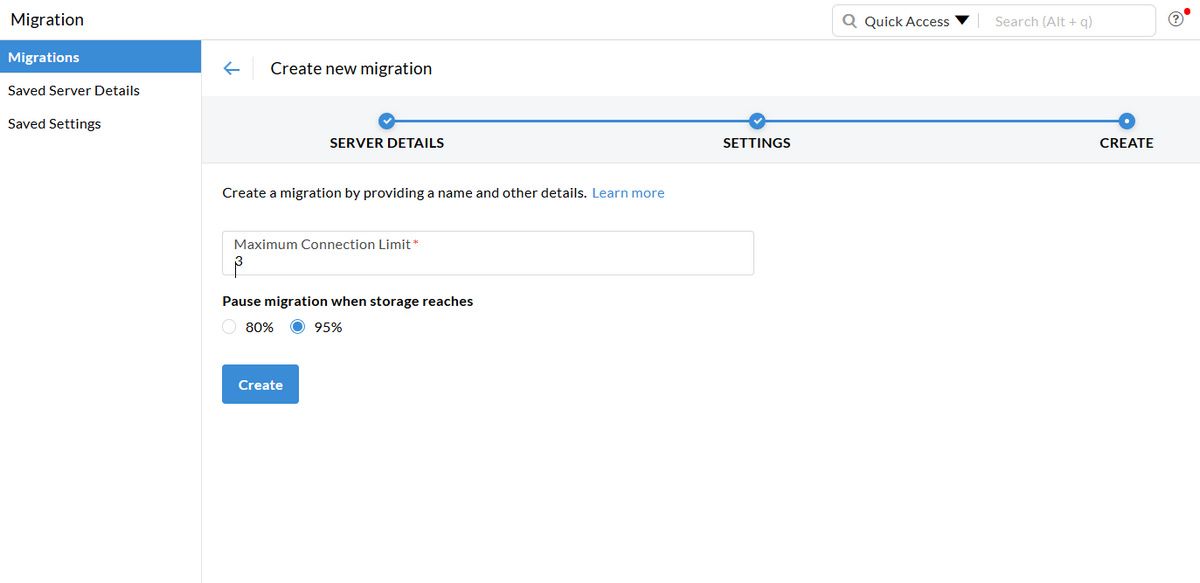Select the 95% storage radio button
This screenshot has width=1200, height=583.
[x=297, y=326]
